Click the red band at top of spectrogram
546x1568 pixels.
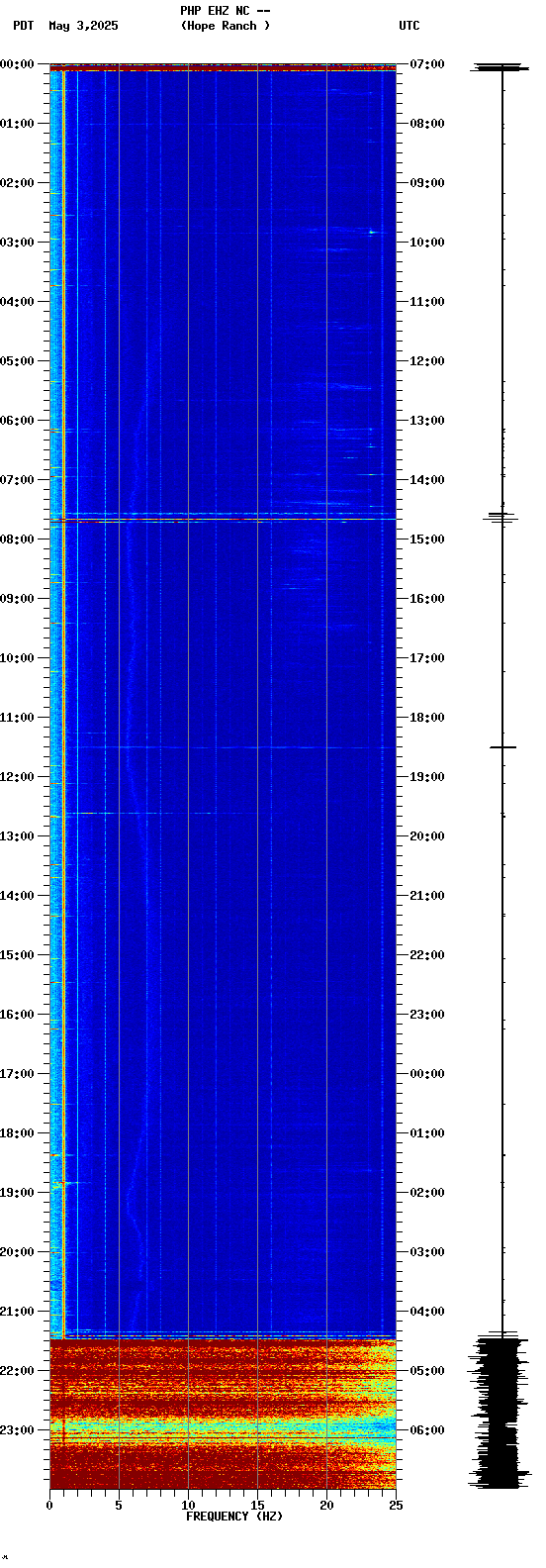(223, 69)
